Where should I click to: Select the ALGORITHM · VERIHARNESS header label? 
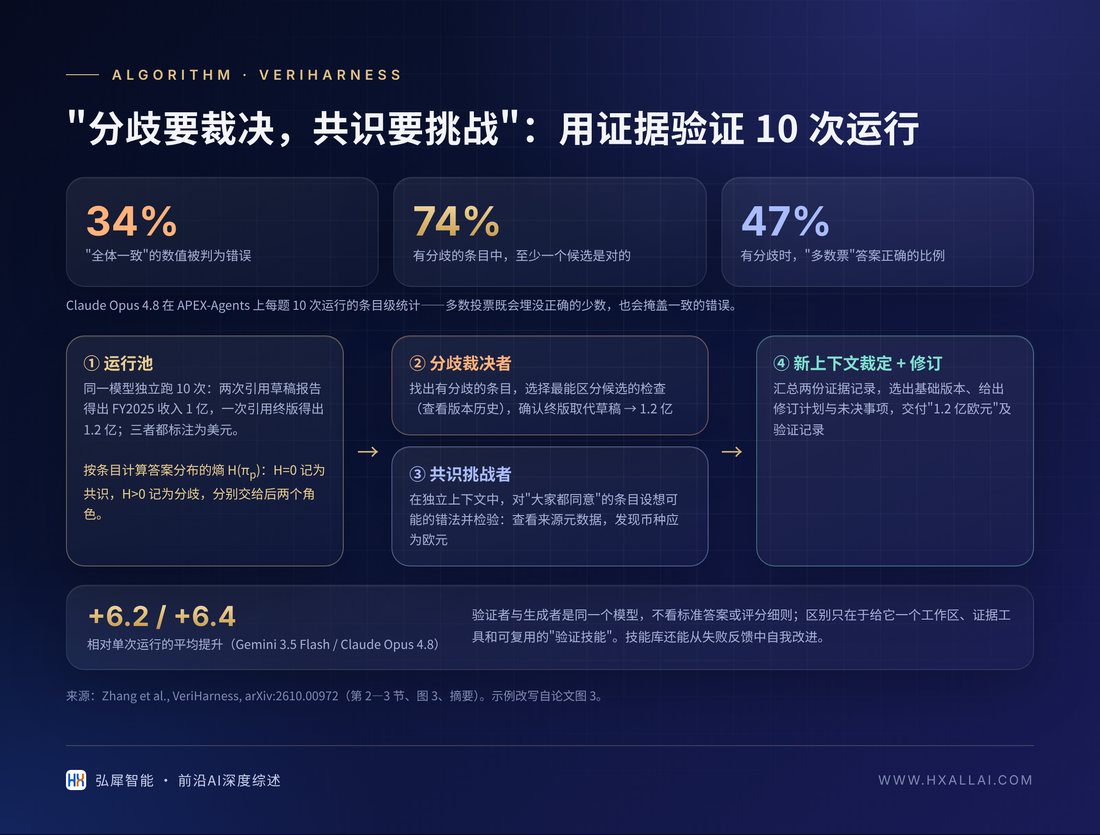(257, 75)
